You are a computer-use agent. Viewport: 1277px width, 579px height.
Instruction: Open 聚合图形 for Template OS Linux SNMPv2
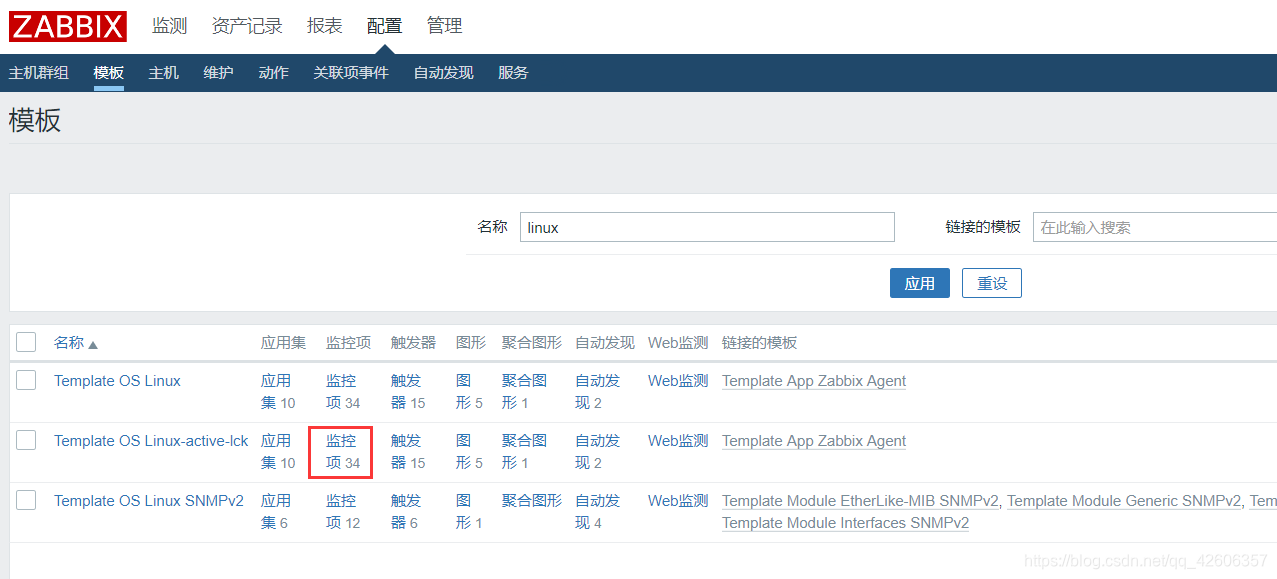click(x=532, y=501)
